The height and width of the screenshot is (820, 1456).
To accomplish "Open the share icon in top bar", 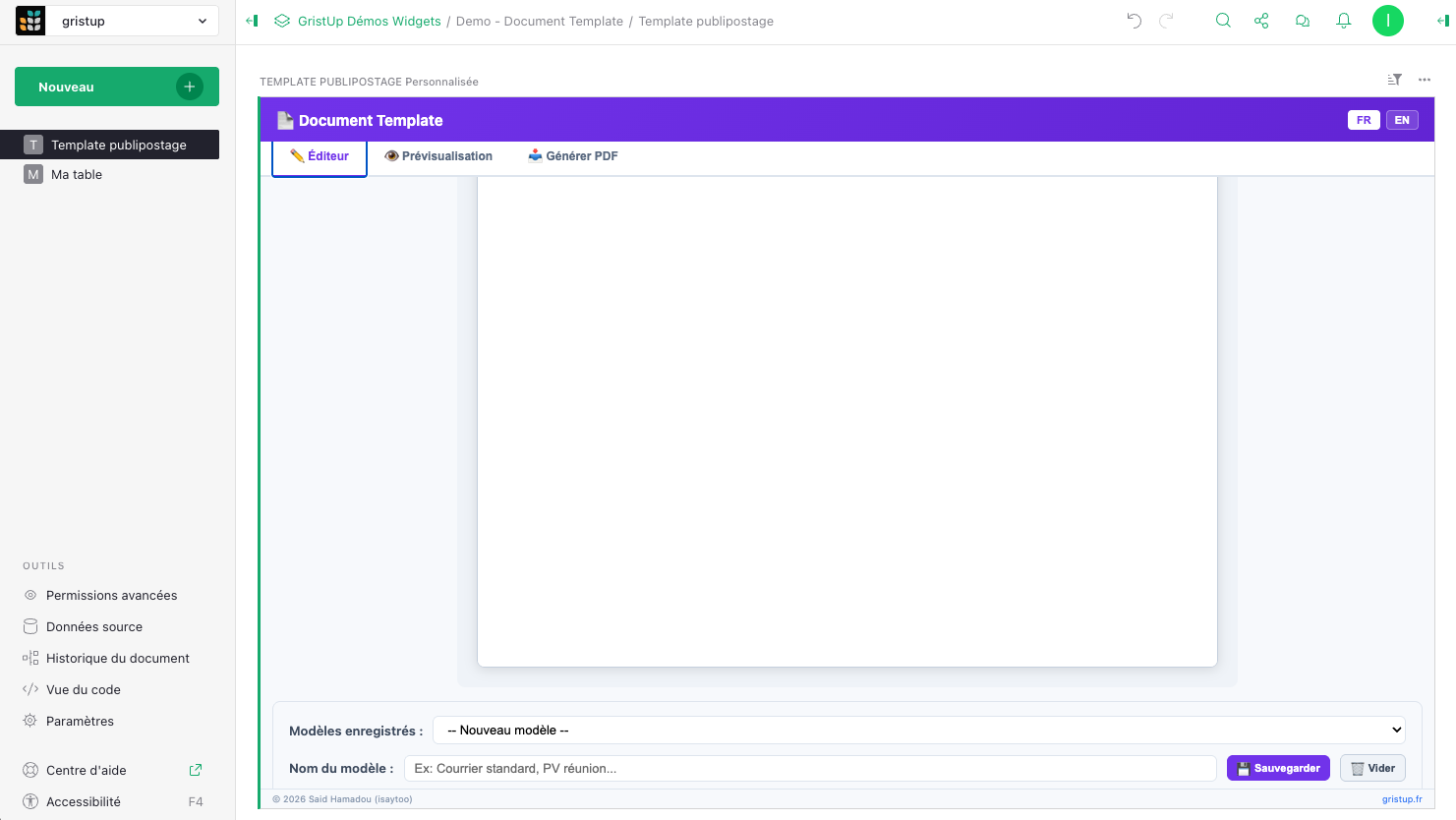I will [1261, 21].
